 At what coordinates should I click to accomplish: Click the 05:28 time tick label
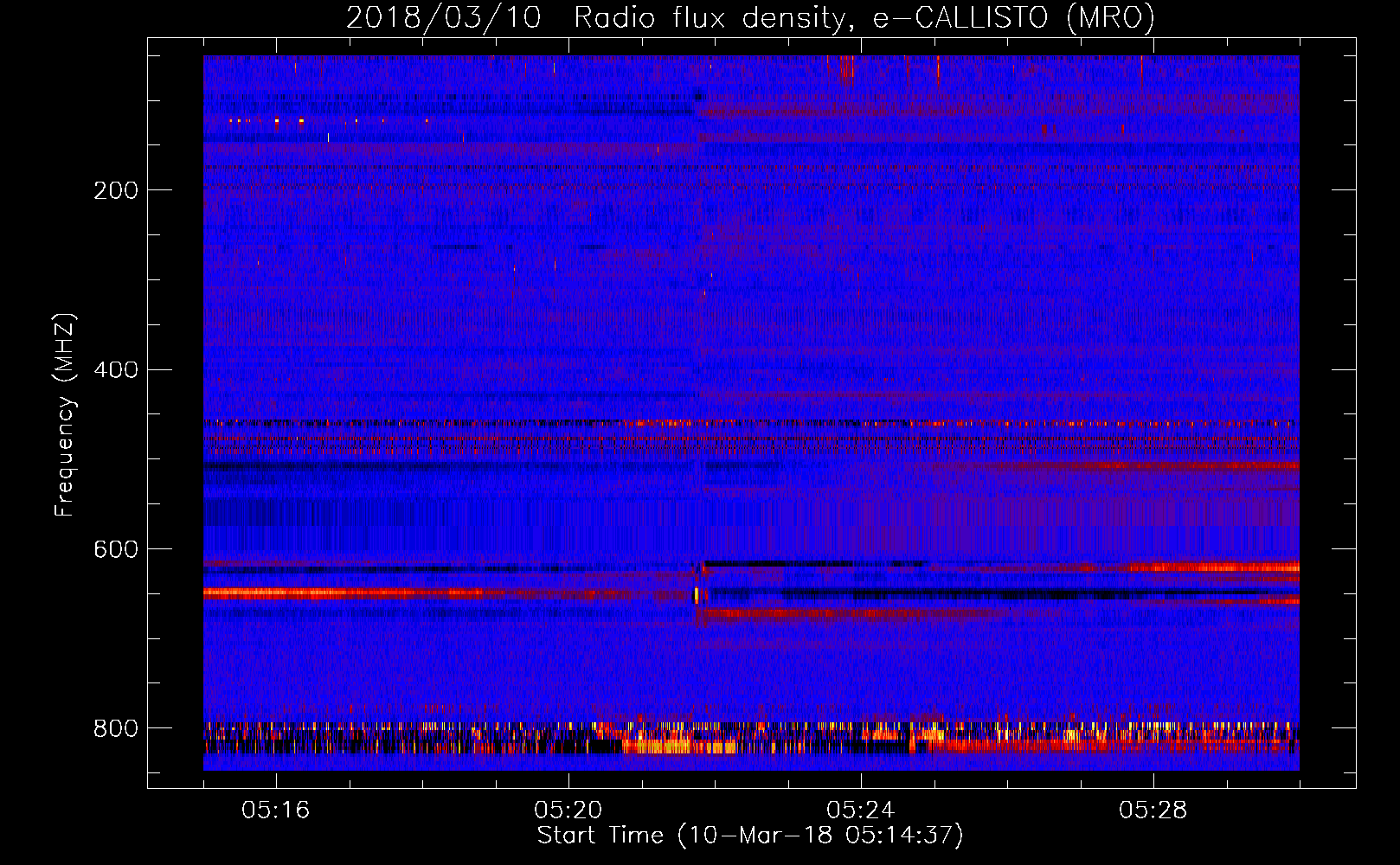coord(1153,811)
